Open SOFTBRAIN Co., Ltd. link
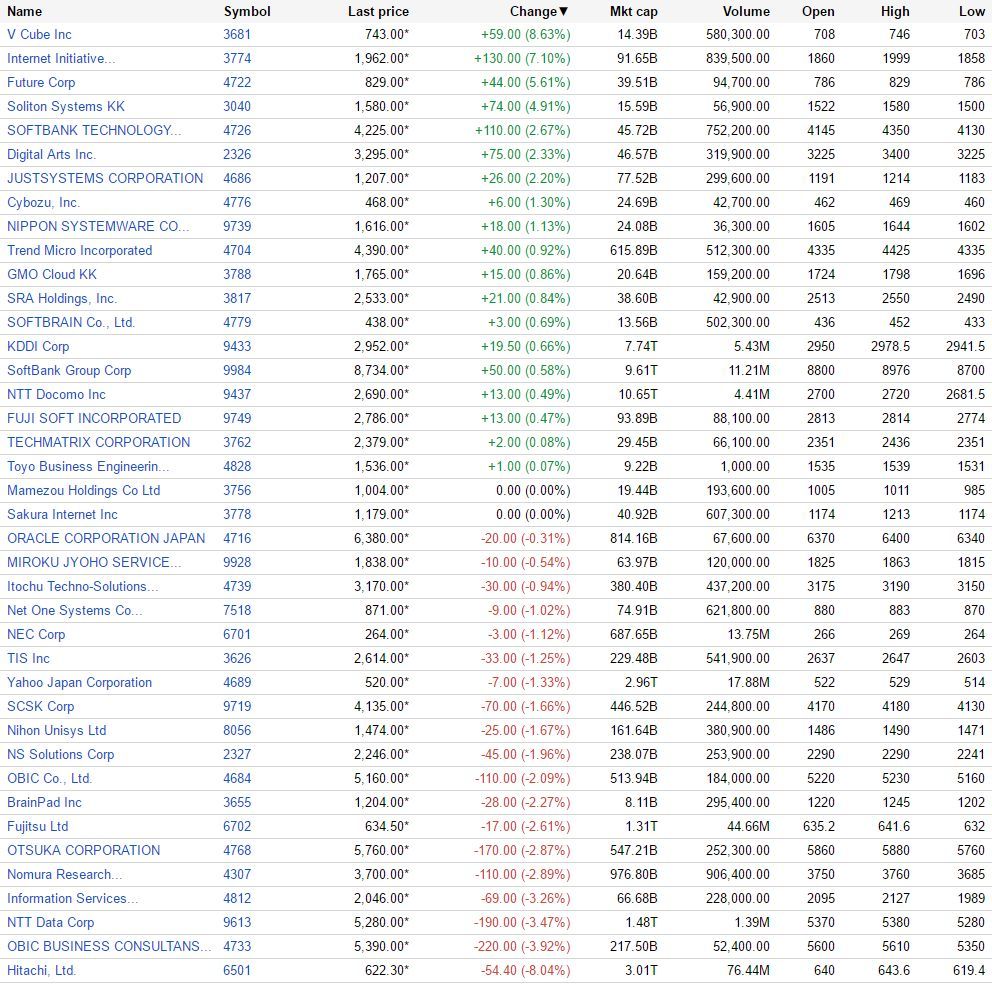The width and height of the screenshot is (992, 984). tap(71, 323)
